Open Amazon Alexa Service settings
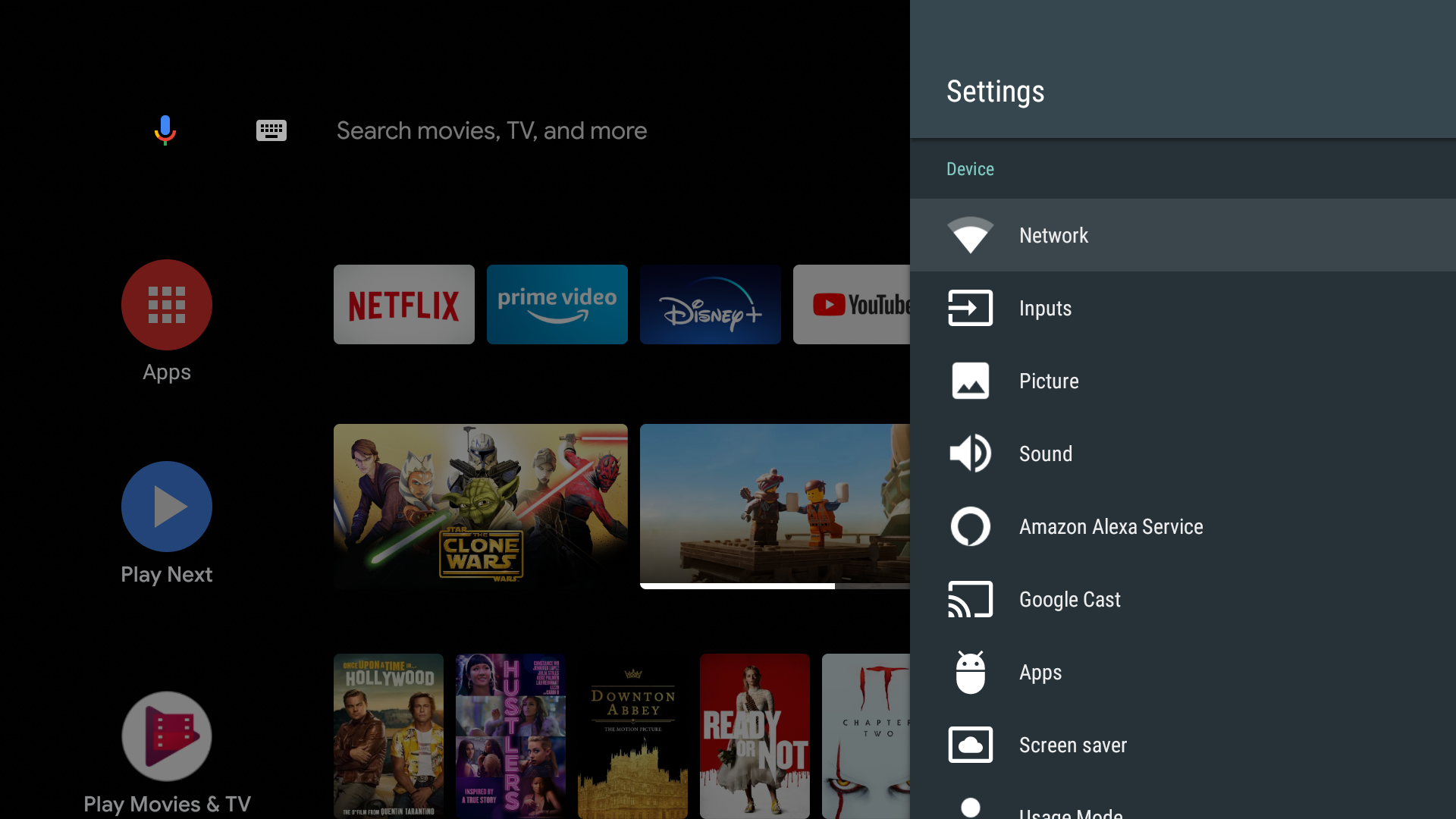Image resolution: width=1456 pixels, height=819 pixels. coord(1183,526)
